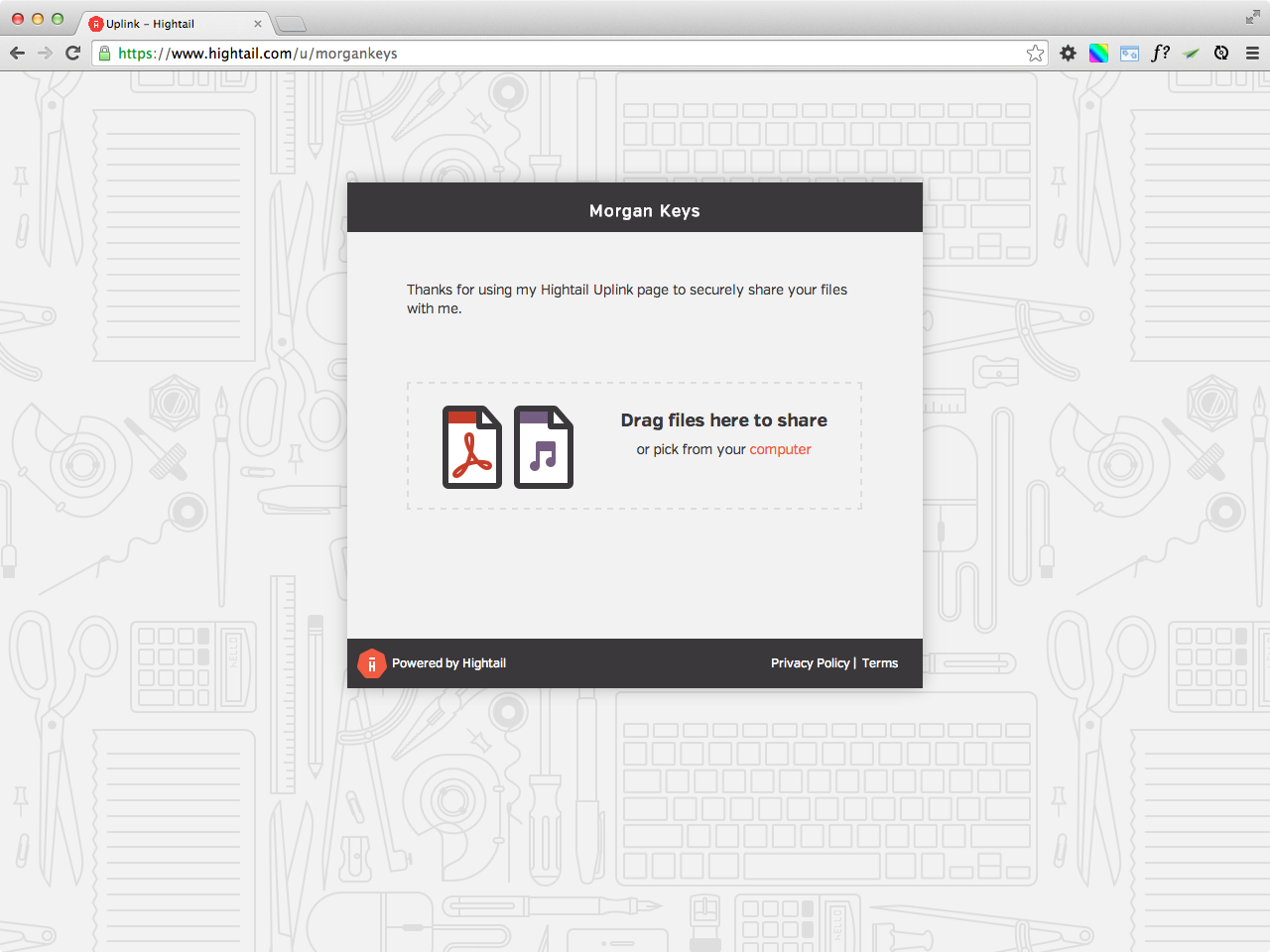1270x952 pixels.
Task: Click the picture extension icon in toolbar
Action: coord(1129,54)
